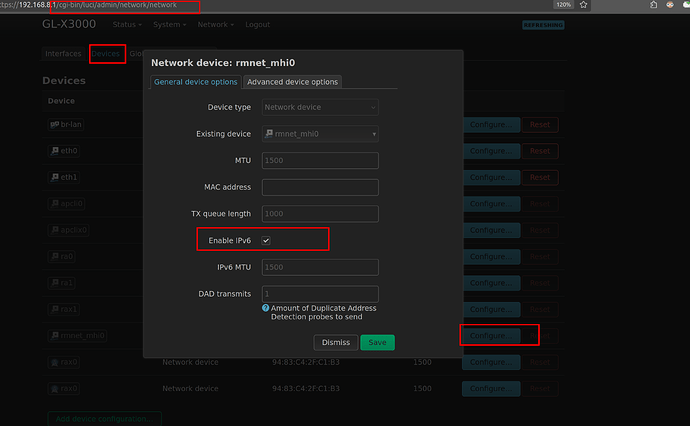Click the GL-X3000 brand link
690x426 pixels.
(x=69, y=24)
